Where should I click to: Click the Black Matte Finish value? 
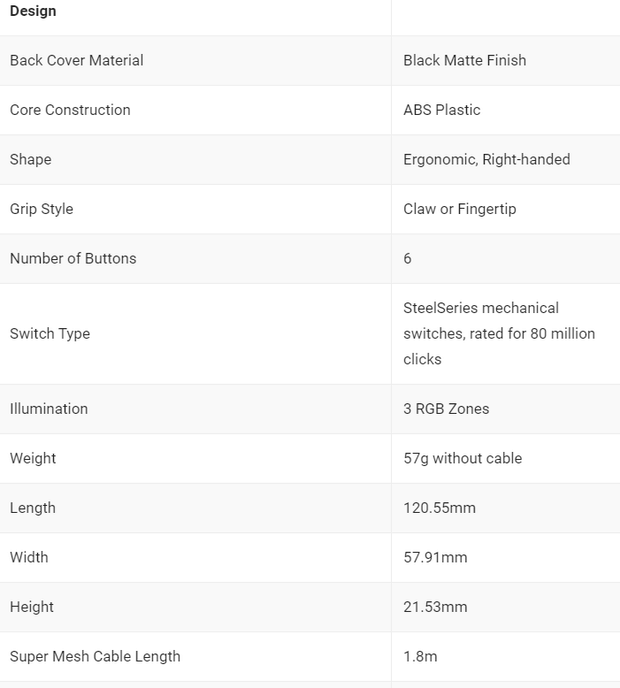(x=465, y=61)
